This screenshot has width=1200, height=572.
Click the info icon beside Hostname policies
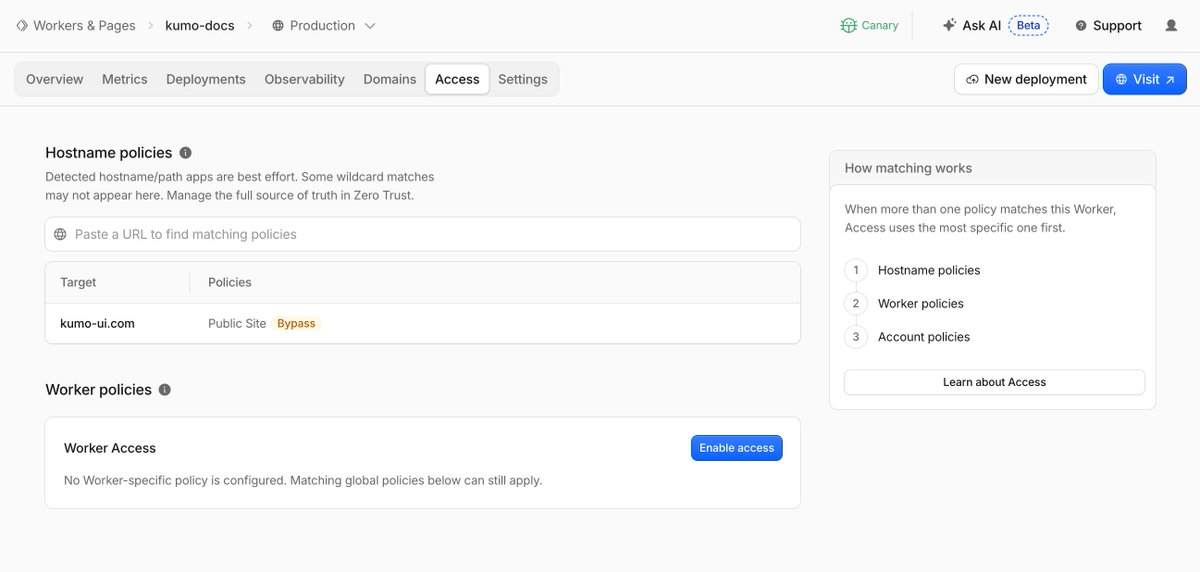click(184, 153)
